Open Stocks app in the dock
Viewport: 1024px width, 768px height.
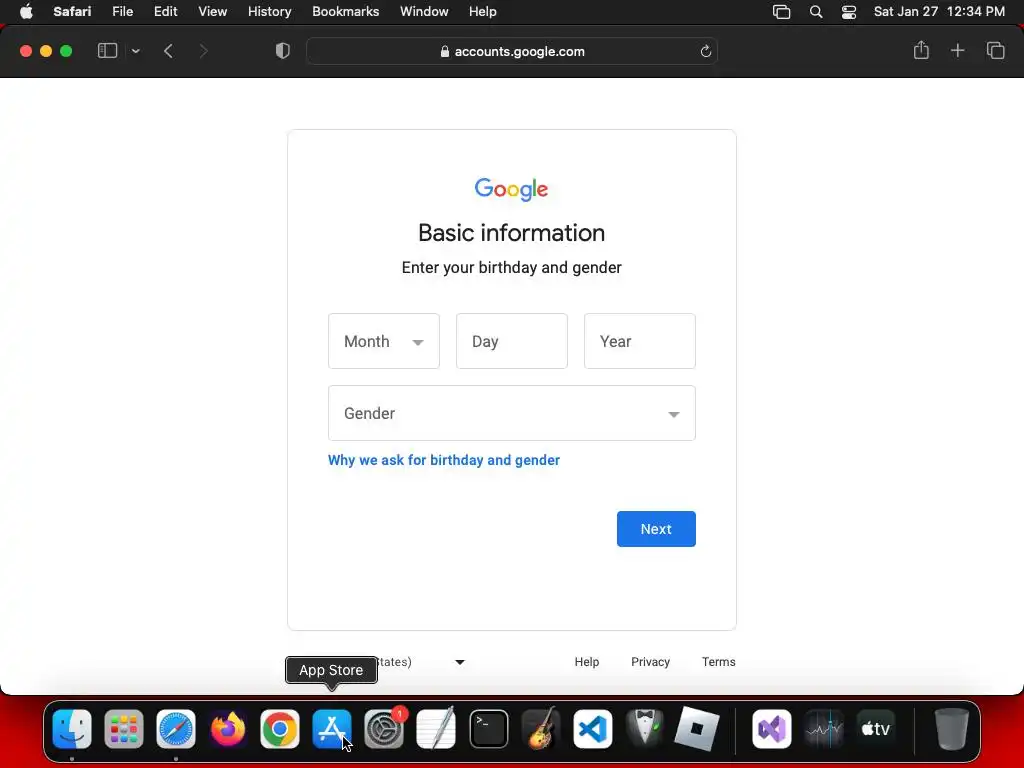click(x=824, y=729)
